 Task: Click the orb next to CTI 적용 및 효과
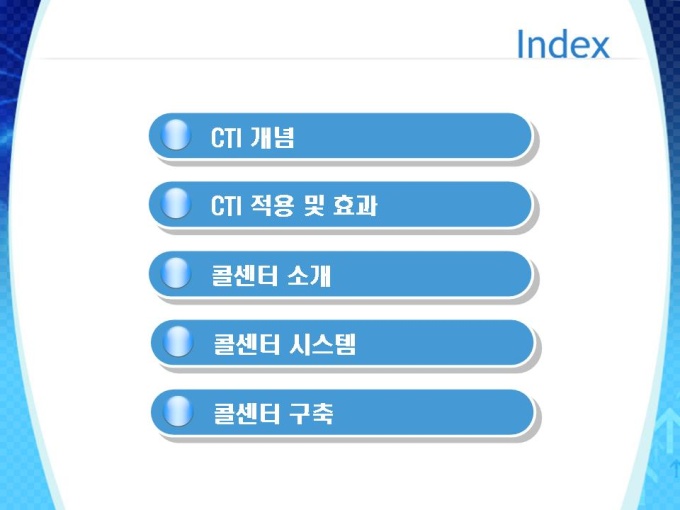[x=176, y=203]
